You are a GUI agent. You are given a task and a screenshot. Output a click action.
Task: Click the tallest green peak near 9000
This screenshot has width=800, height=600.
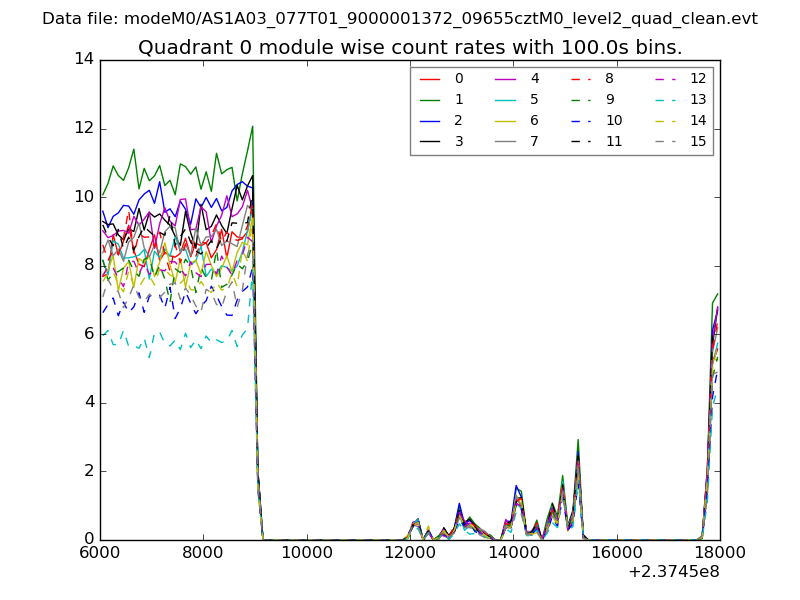pos(252,127)
